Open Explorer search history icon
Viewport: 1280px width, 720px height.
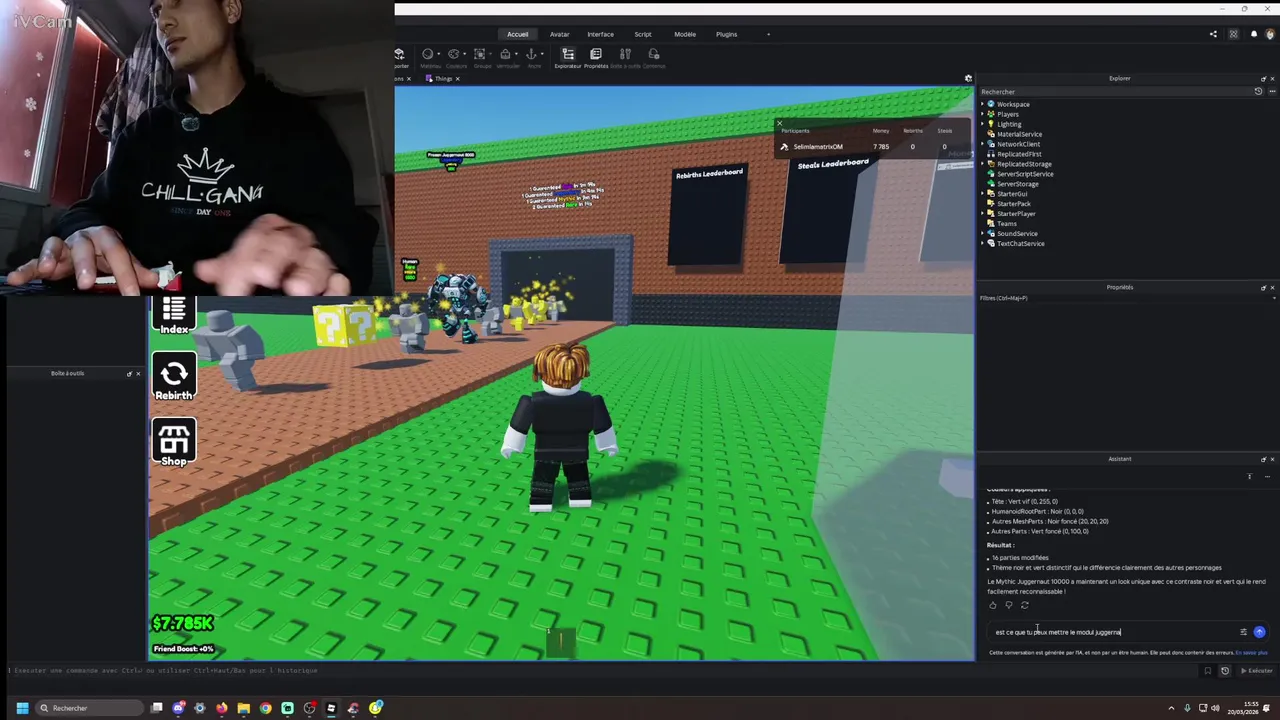pos(1258,91)
